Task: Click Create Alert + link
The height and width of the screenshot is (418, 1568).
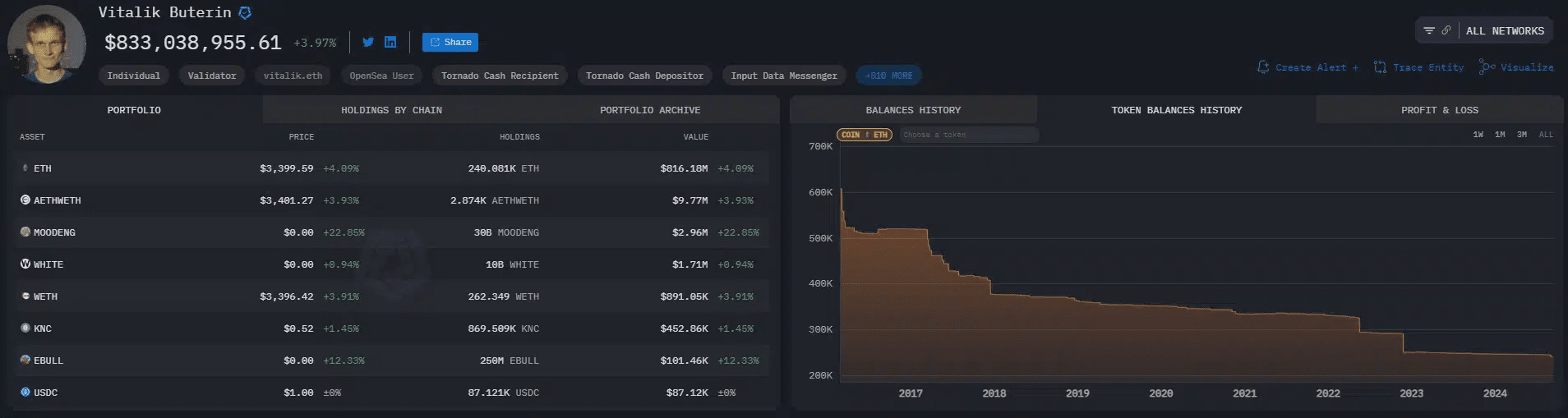Action: [1307, 67]
